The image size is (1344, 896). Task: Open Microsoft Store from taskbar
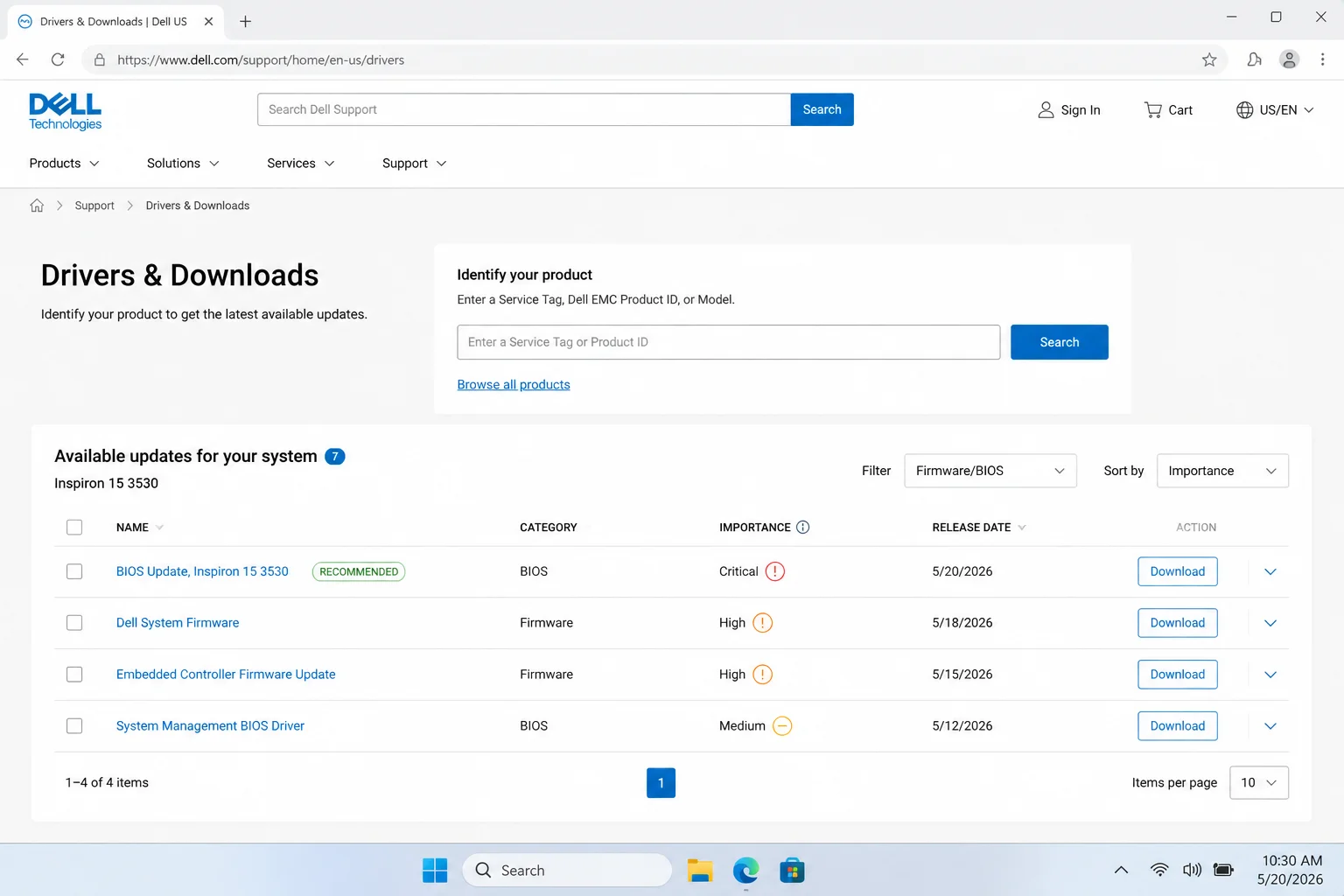(x=792, y=870)
